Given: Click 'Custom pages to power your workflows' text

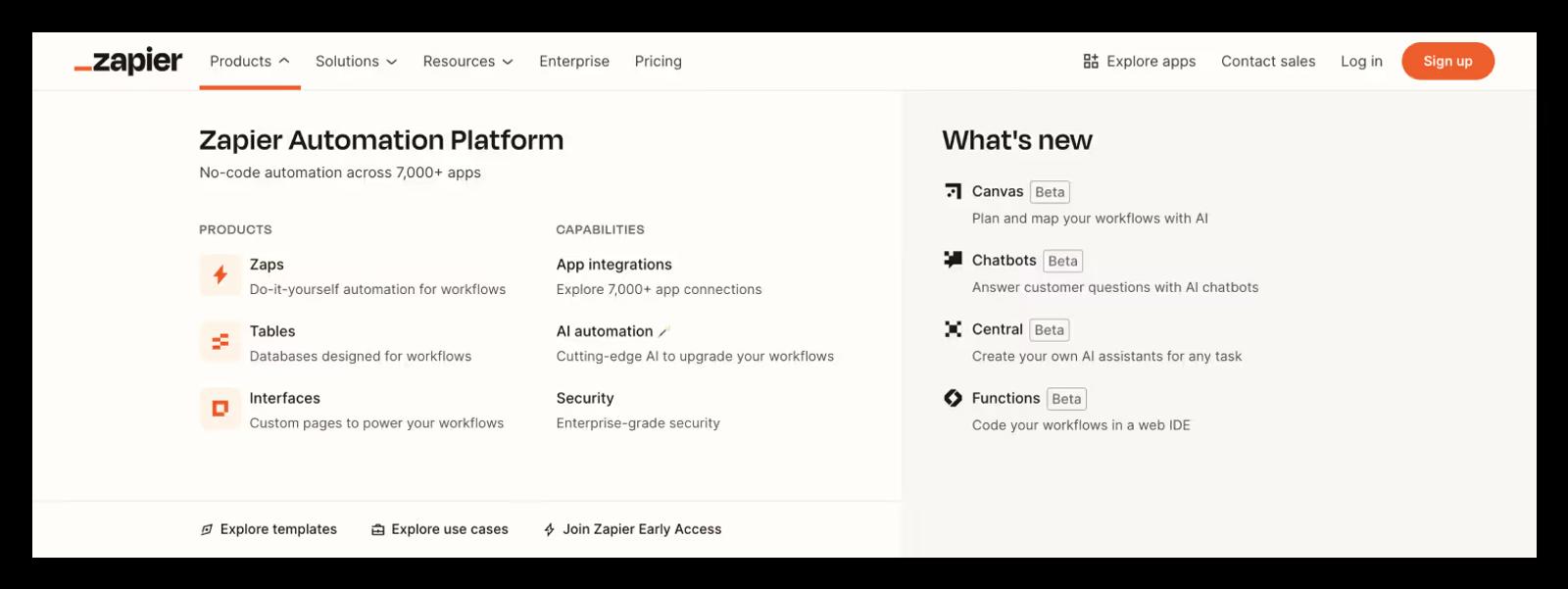Looking at the screenshot, I should (x=377, y=422).
